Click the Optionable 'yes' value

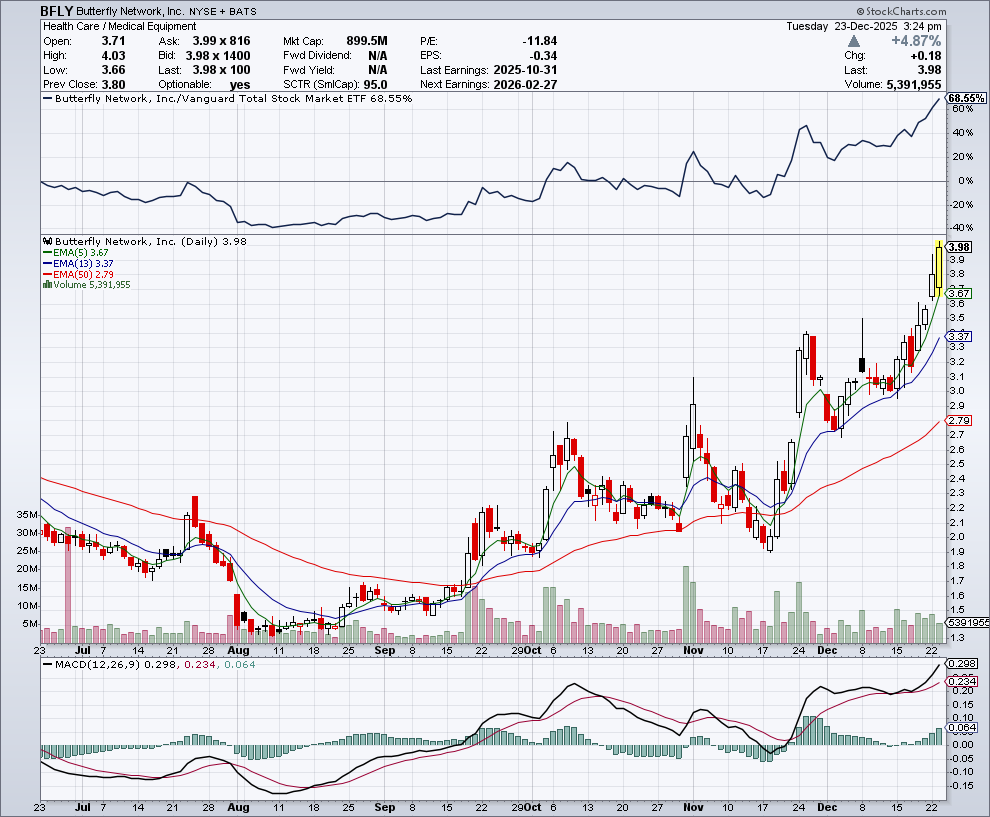click(x=240, y=85)
